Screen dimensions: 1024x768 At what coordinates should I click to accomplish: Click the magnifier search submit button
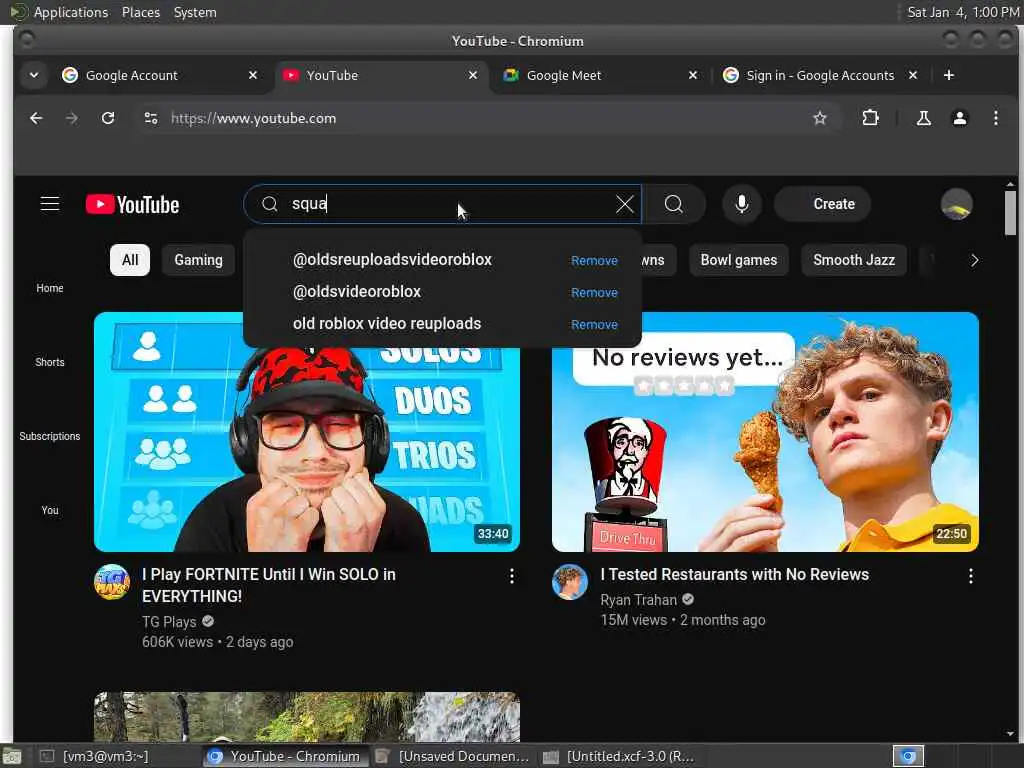[673, 204]
